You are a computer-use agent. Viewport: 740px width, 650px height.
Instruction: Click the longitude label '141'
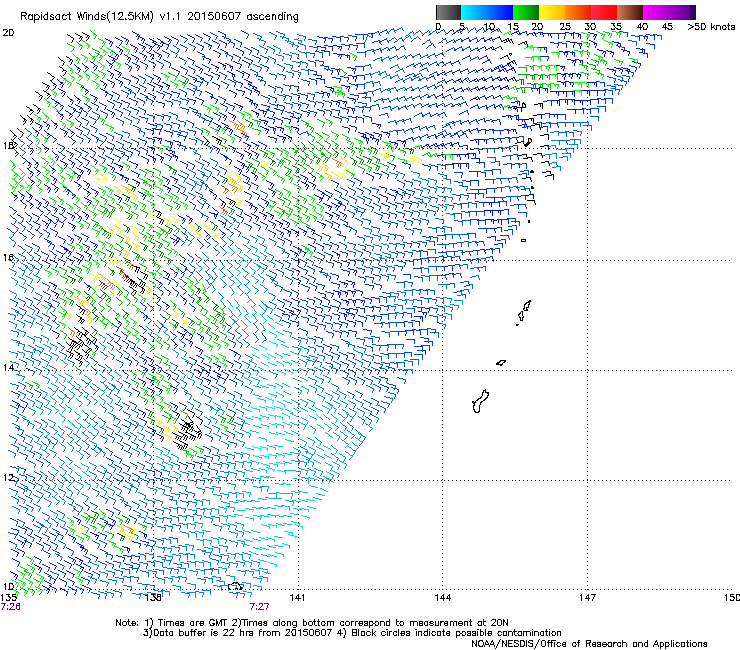coord(297,598)
